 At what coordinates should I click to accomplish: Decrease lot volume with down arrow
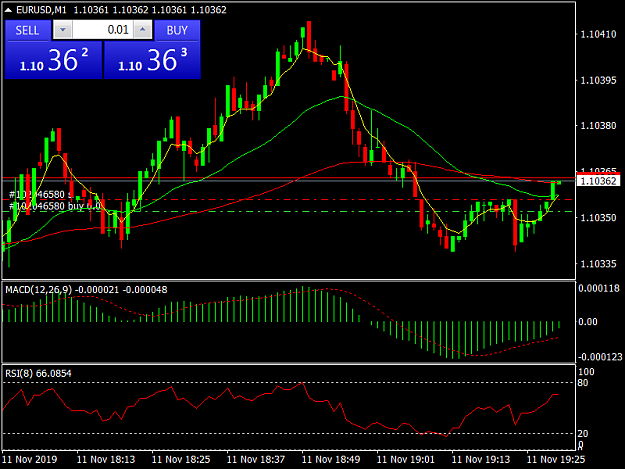[63, 30]
